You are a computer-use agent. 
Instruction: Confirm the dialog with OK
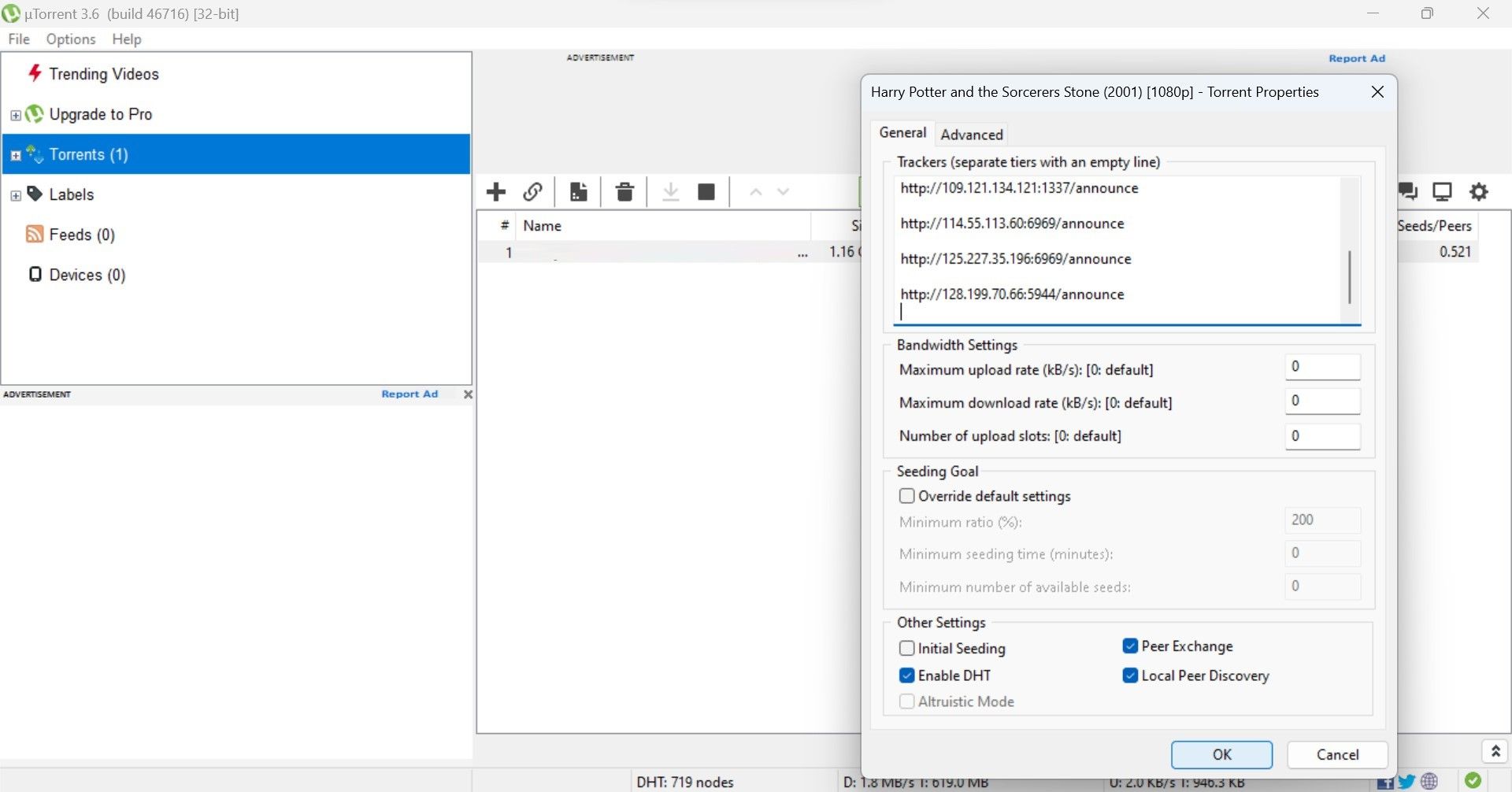(x=1221, y=754)
